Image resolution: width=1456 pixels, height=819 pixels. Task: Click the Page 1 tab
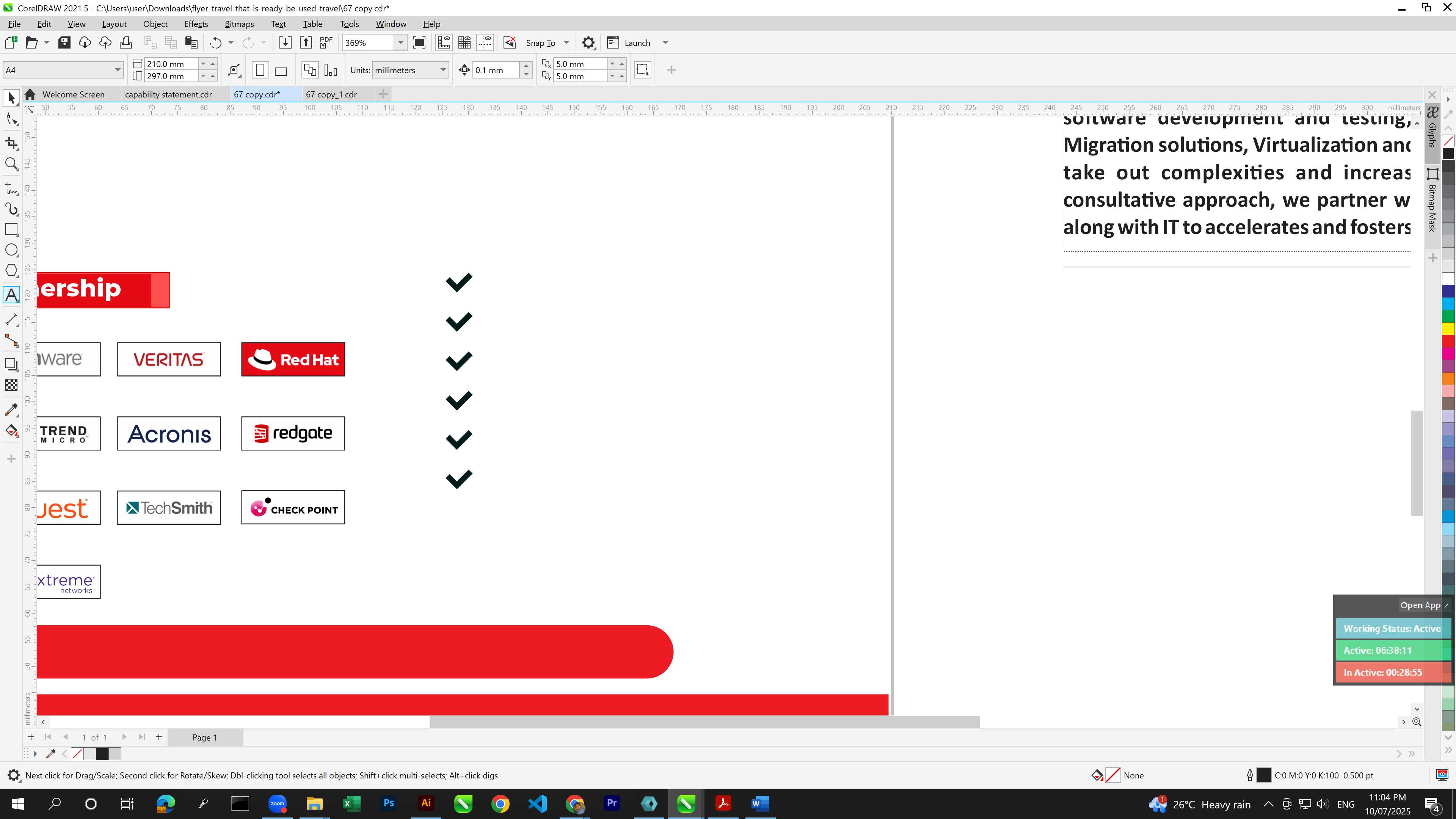click(x=205, y=737)
